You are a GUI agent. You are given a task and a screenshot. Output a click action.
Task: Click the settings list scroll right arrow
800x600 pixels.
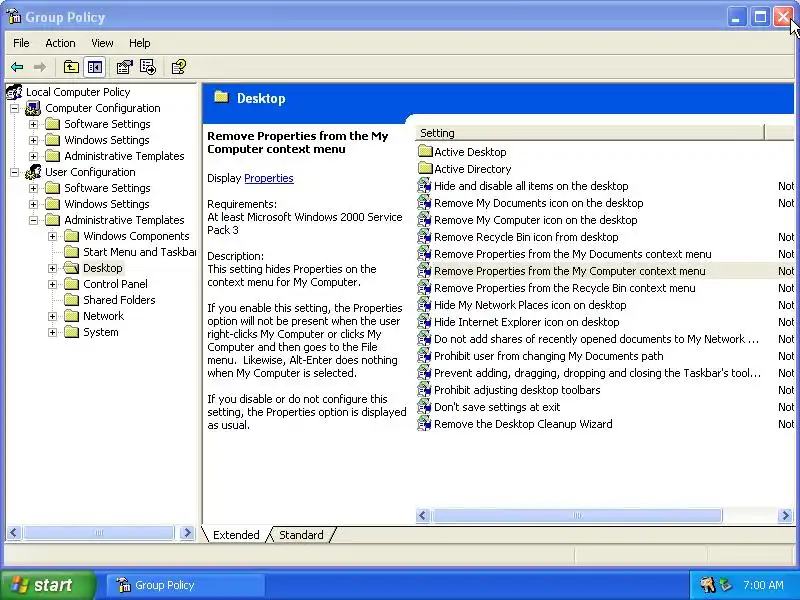click(x=785, y=515)
